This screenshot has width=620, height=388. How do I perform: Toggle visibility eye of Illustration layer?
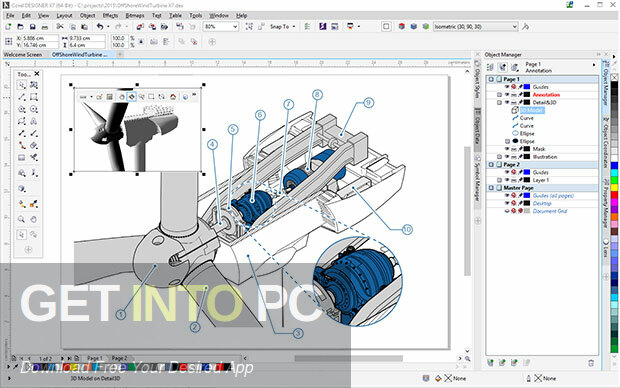click(x=507, y=157)
